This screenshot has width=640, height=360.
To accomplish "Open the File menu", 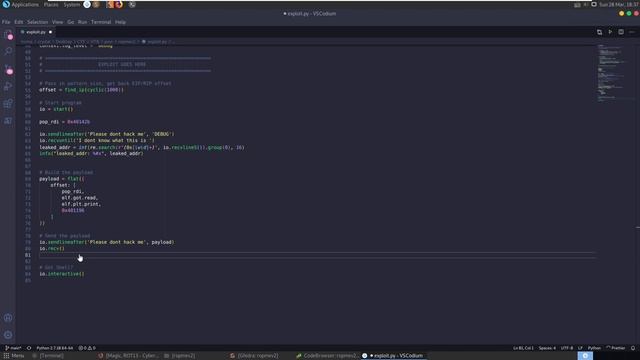I will 6,22.
